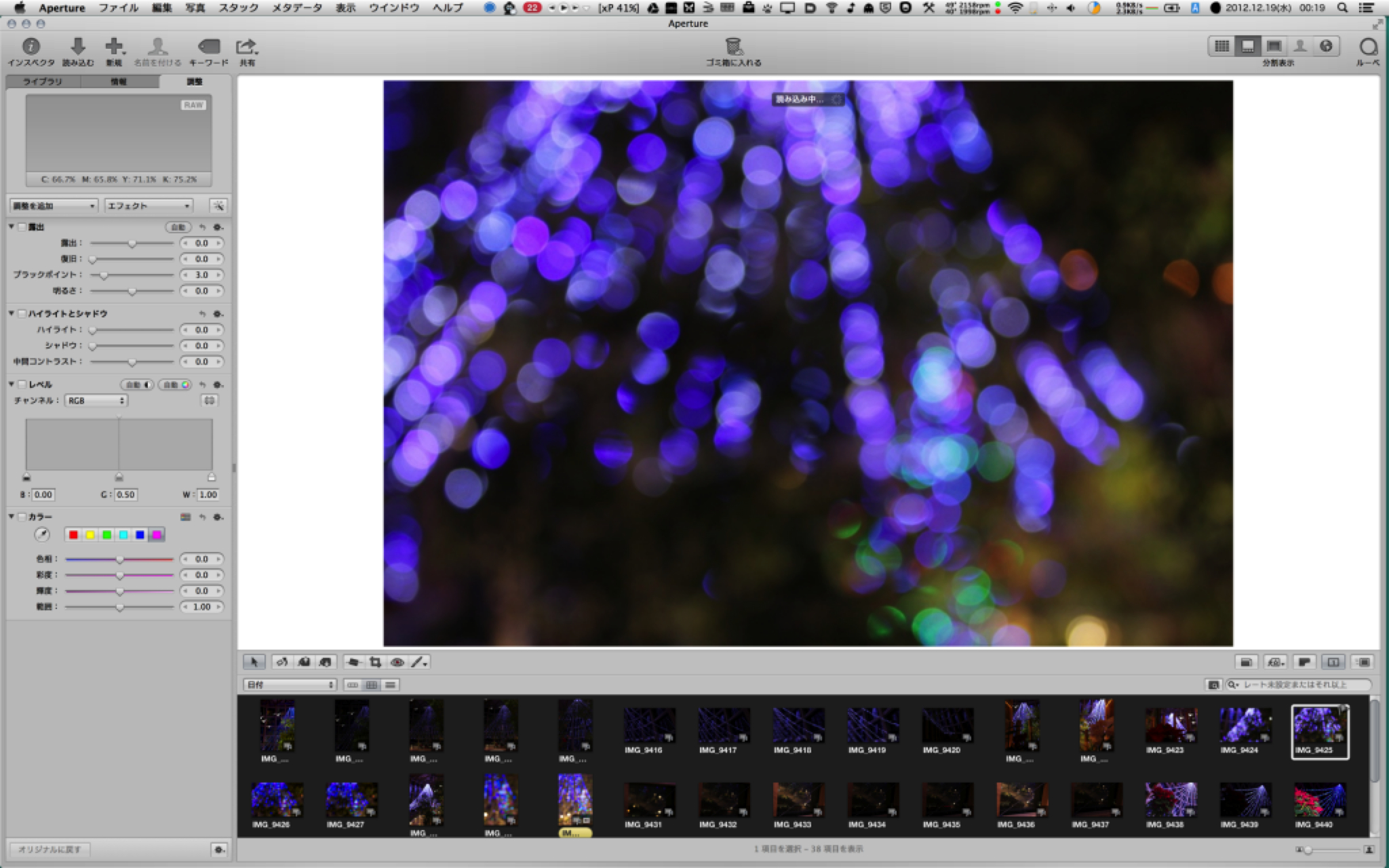Switch to the Library (ライブラリ) tab
This screenshot has height=868, width=1389.
point(43,81)
